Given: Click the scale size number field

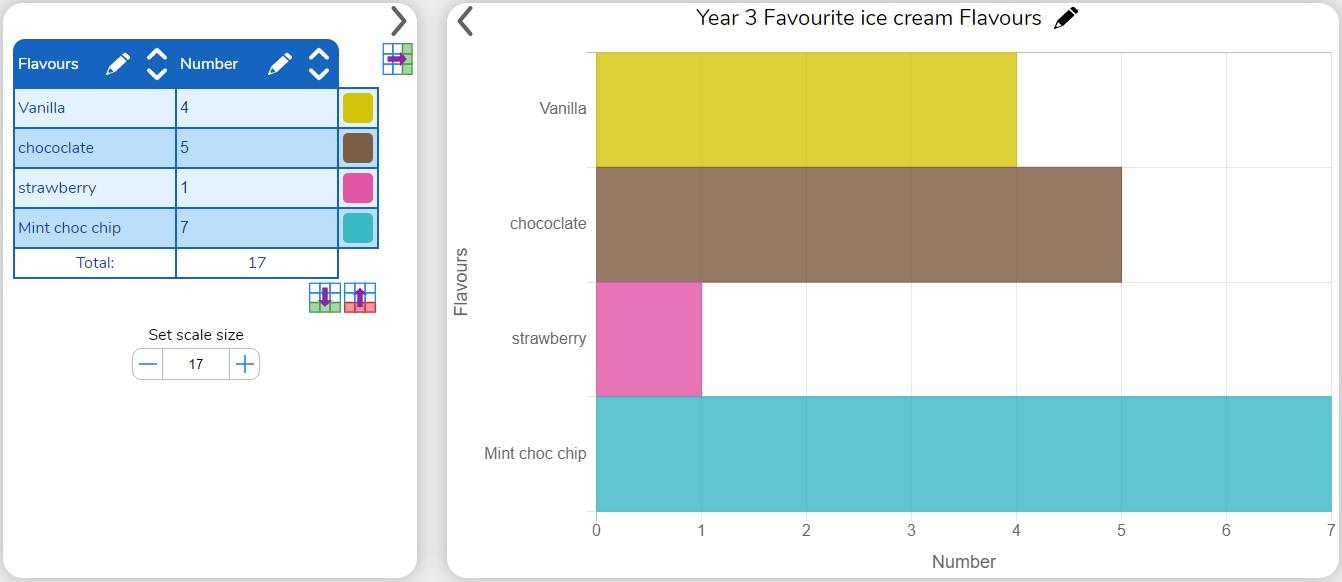Looking at the screenshot, I should [196, 364].
